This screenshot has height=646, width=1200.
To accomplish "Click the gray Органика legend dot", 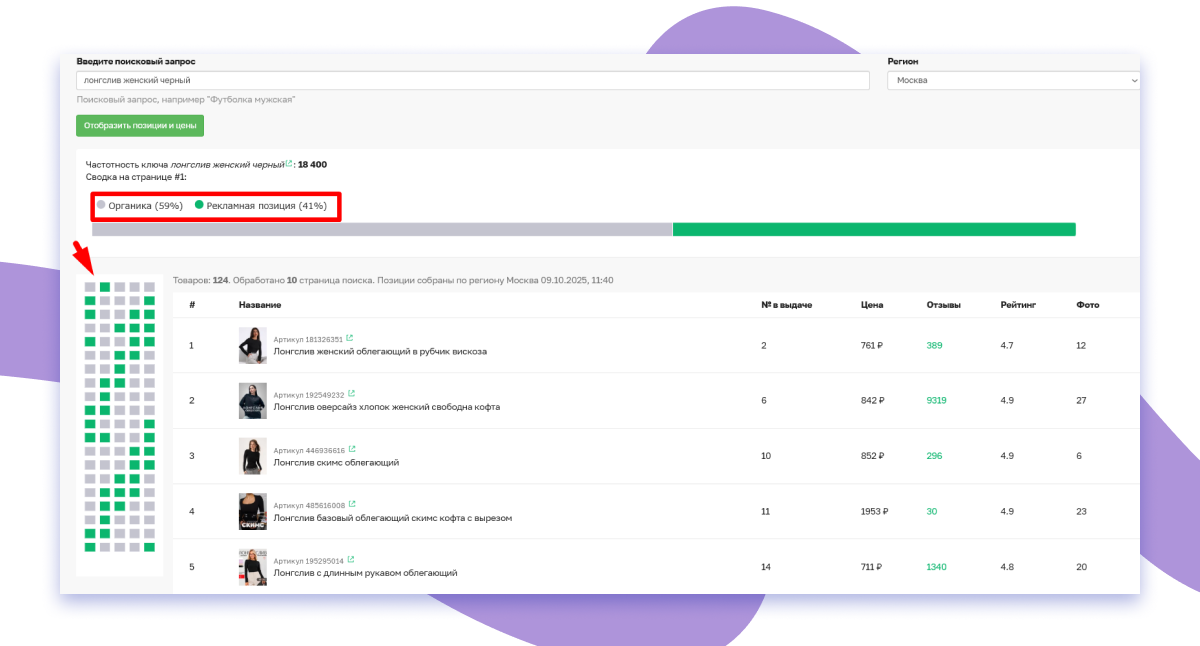I will click(x=101, y=205).
